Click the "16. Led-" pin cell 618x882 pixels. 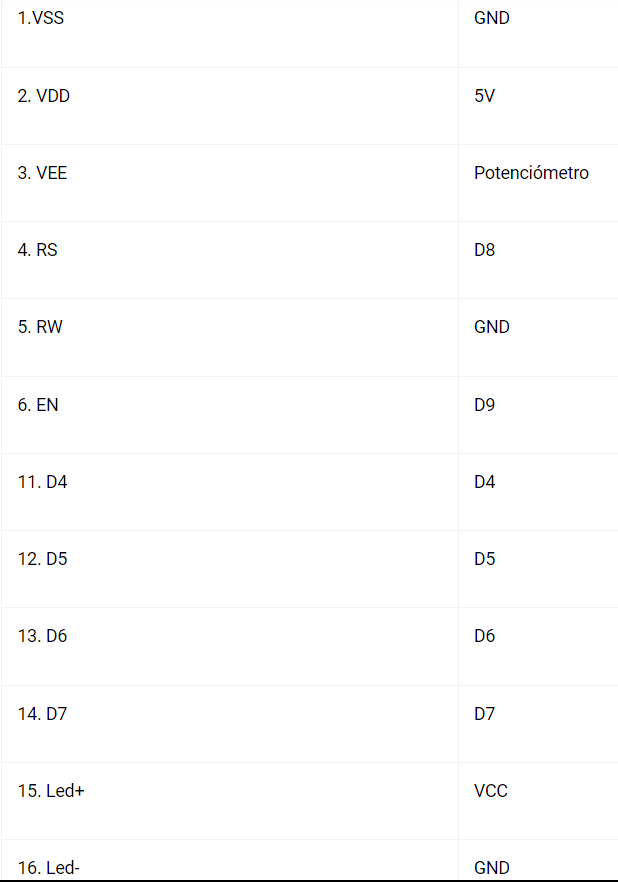49,867
